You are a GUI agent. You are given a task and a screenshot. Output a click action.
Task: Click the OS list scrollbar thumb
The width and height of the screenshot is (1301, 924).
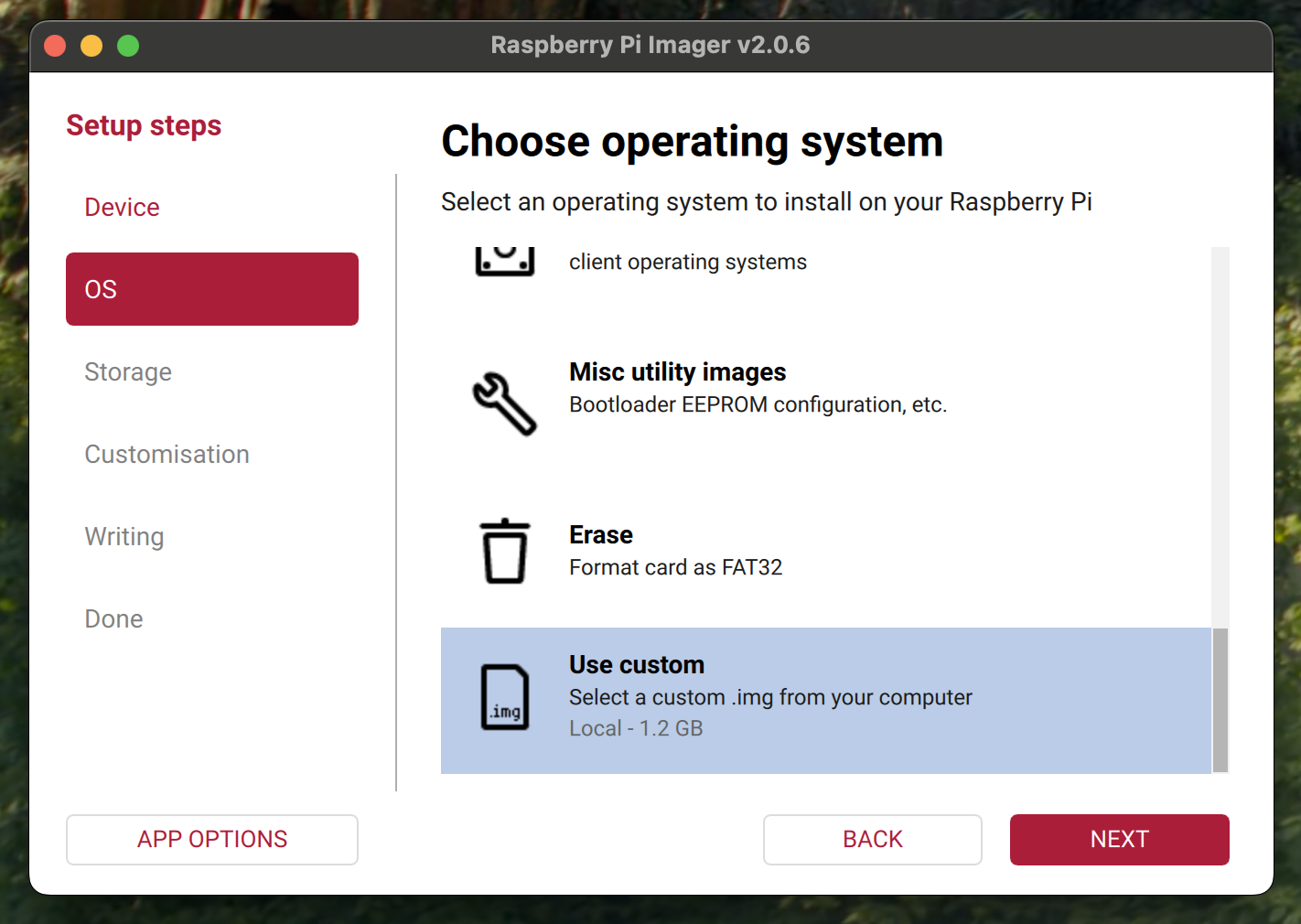1220,701
